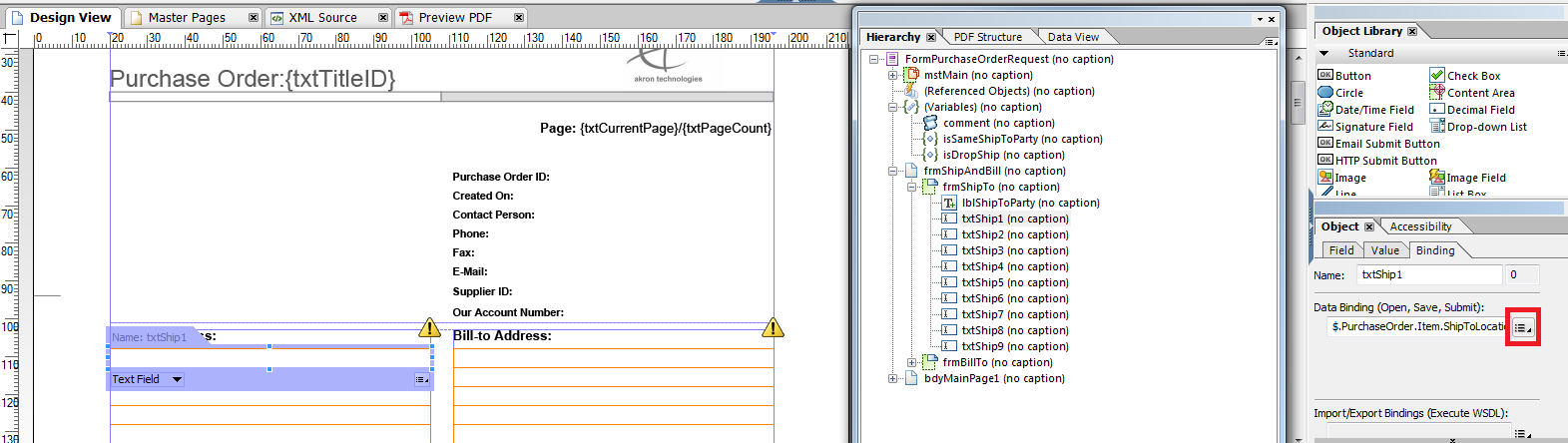The width and height of the screenshot is (1568, 443).
Task: Pick the Image object from library
Action: [x=1342, y=178]
